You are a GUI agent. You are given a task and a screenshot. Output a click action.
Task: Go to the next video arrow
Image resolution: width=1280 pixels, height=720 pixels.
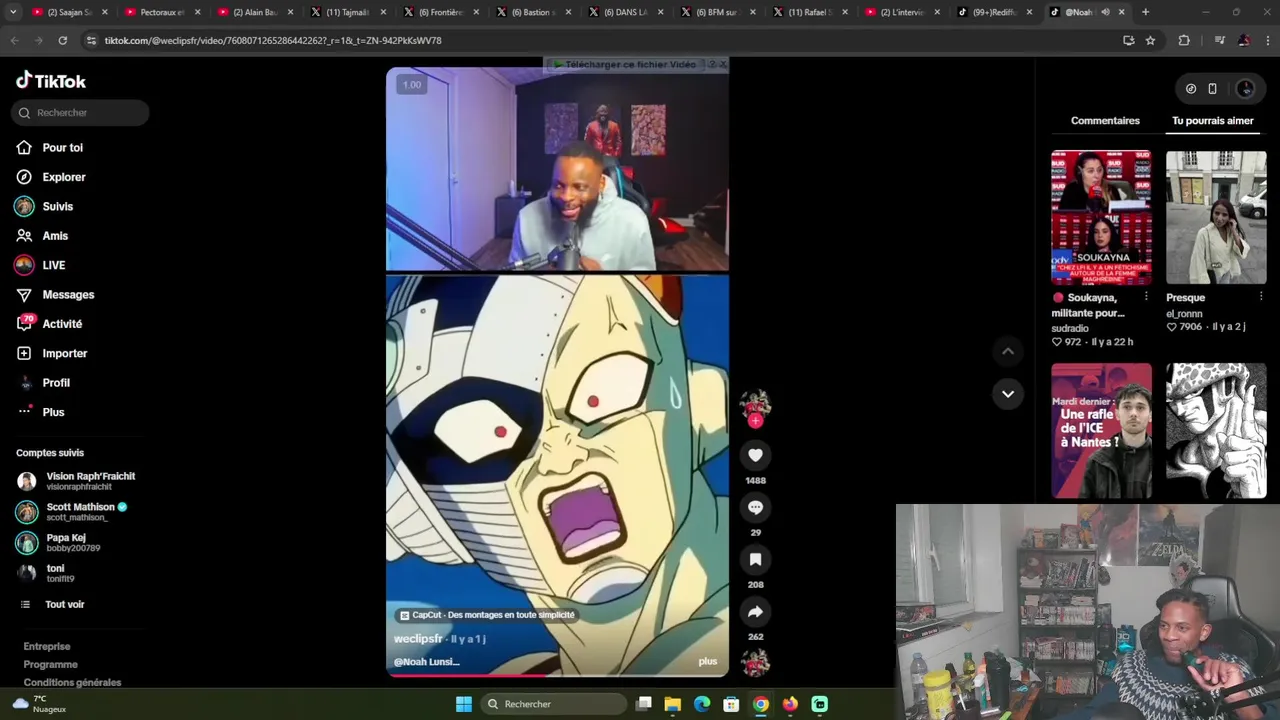tap(1008, 394)
